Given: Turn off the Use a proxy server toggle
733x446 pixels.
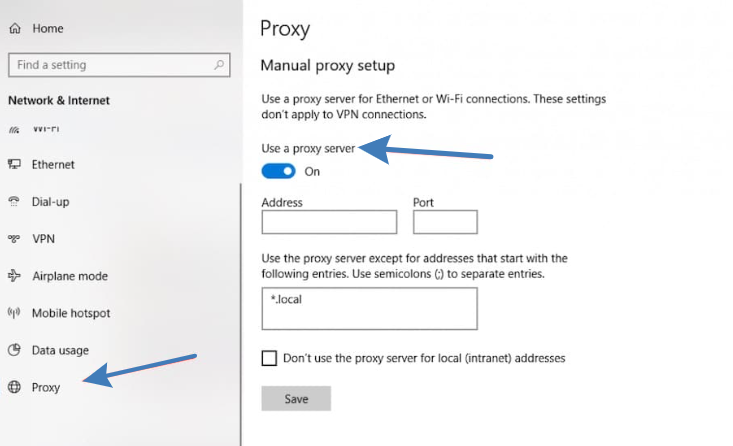Looking at the screenshot, I should [x=279, y=171].
